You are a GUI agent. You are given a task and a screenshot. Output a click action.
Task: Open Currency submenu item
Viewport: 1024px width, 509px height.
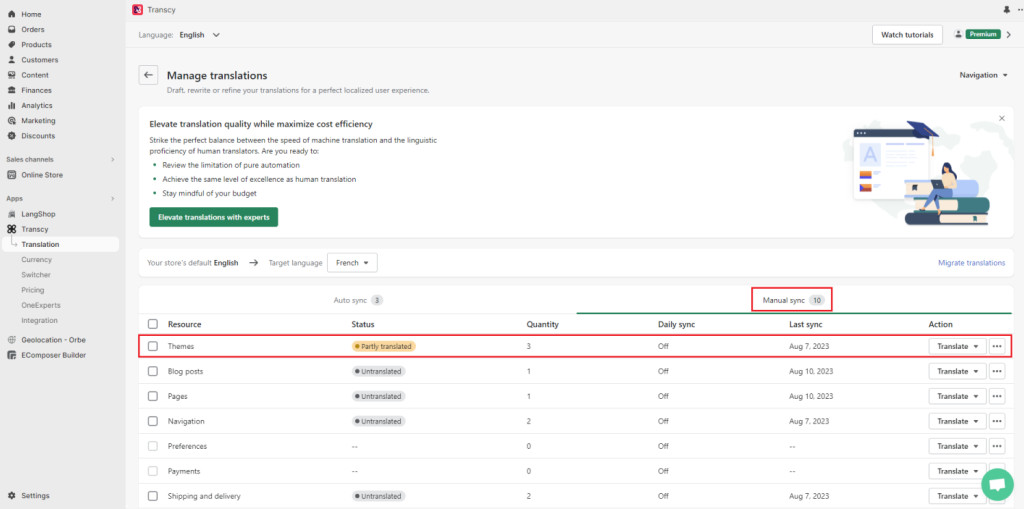point(37,259)
